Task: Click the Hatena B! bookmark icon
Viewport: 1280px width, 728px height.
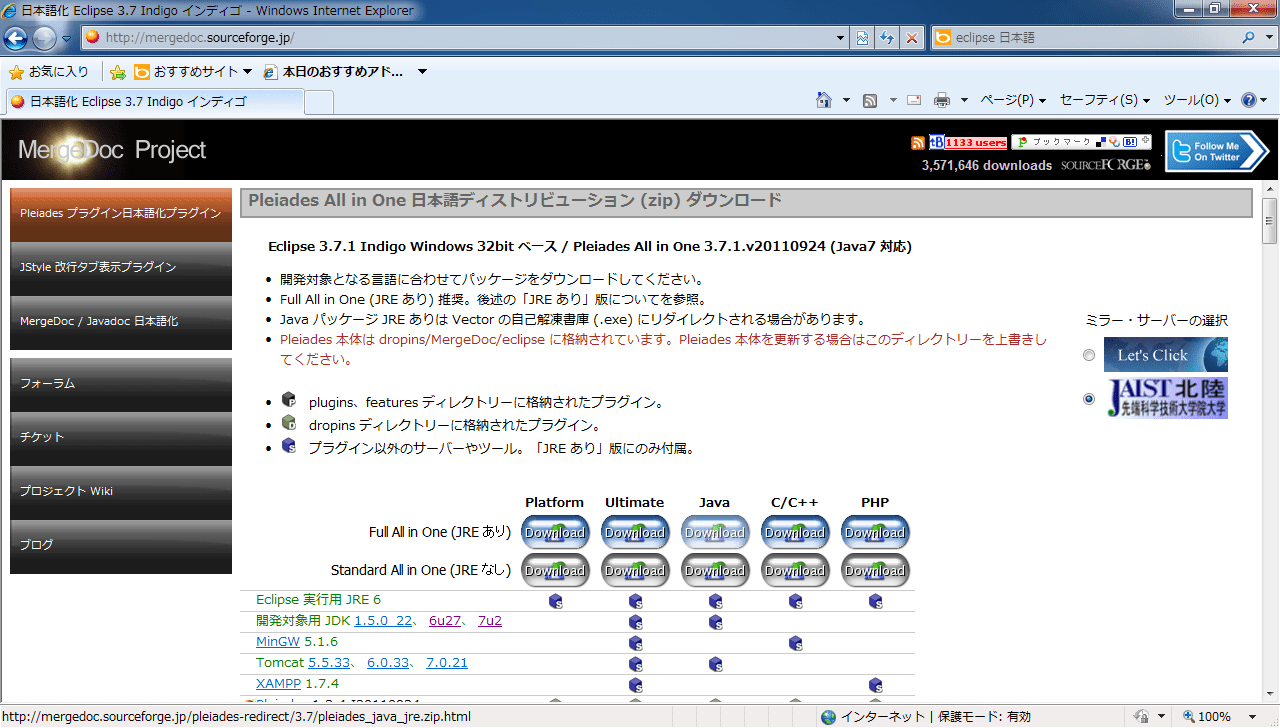Action: click(x=1130, y=142)
